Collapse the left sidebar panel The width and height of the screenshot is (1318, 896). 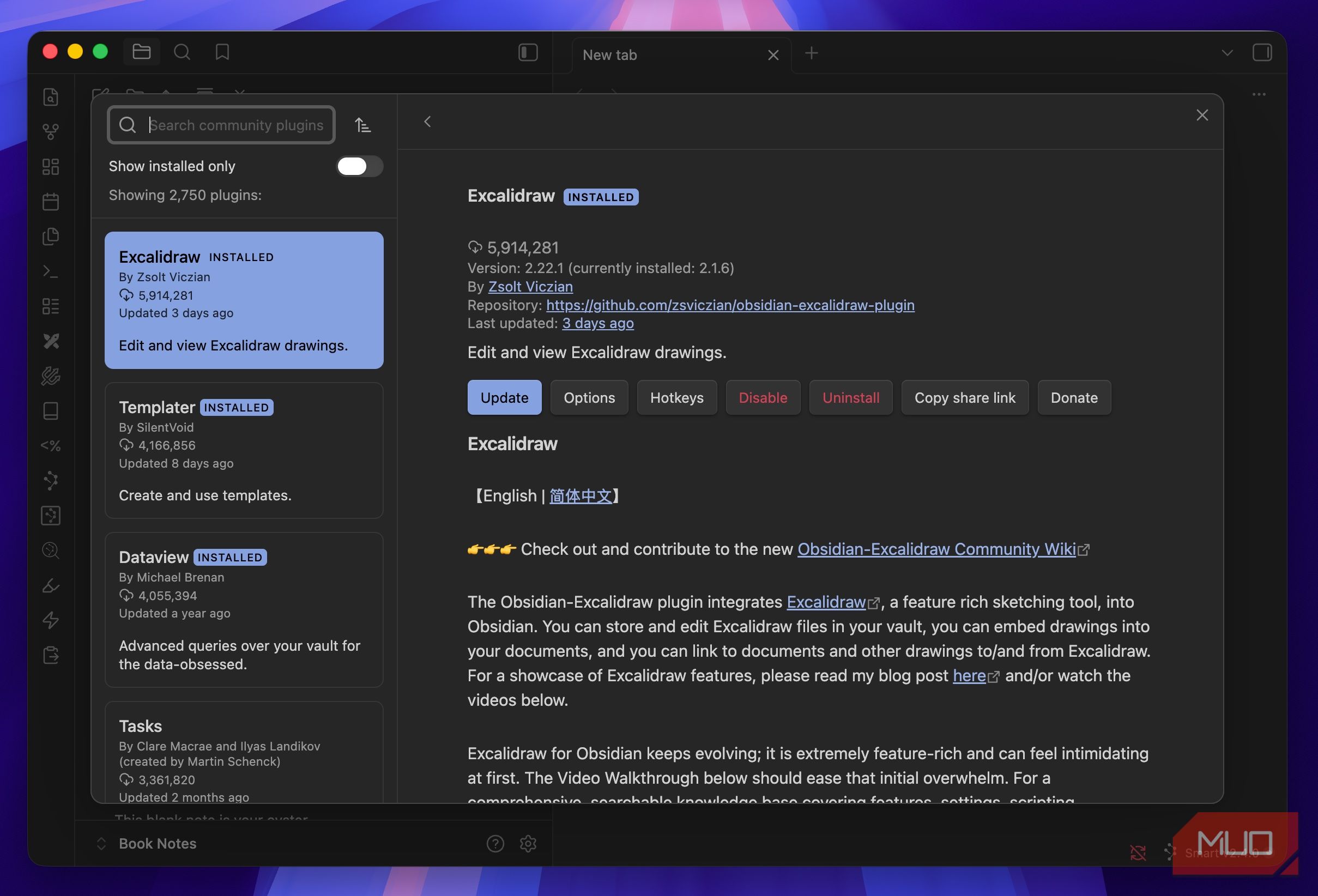pos(528,53)
